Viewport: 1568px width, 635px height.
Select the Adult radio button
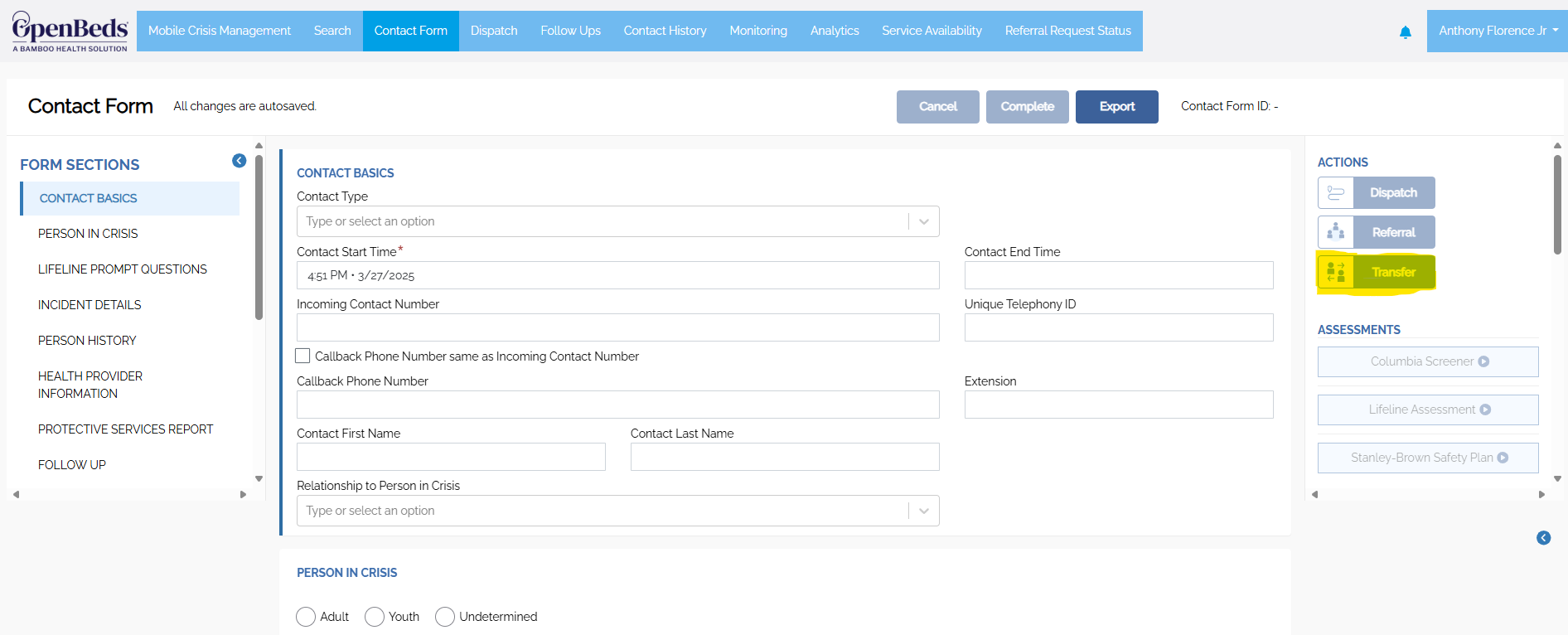[x=306, y=617]
